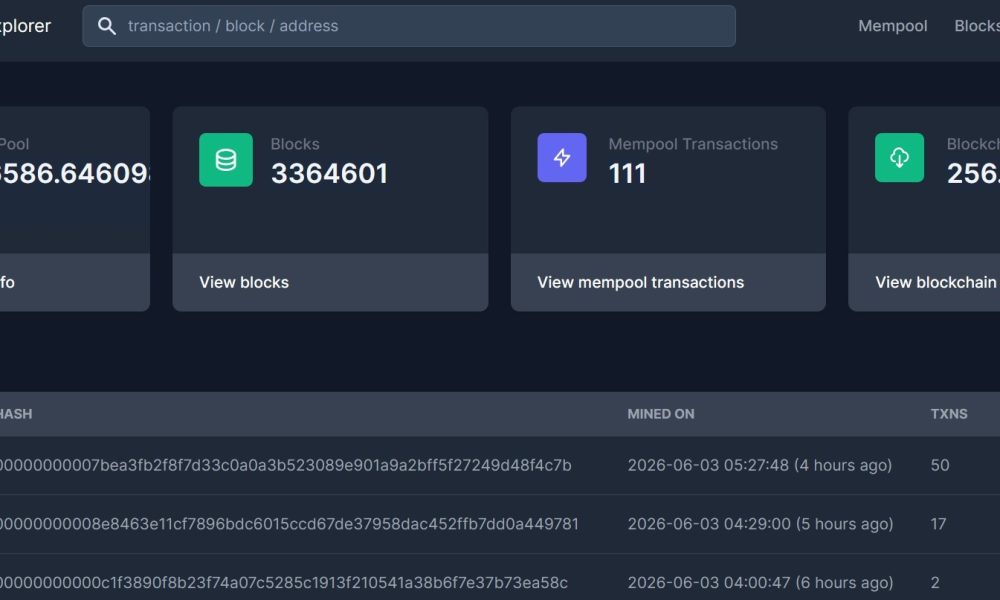Viewport: 1000px width, 600px height.
Task: Click the transaction count 17
Action: tap(938, 524)
